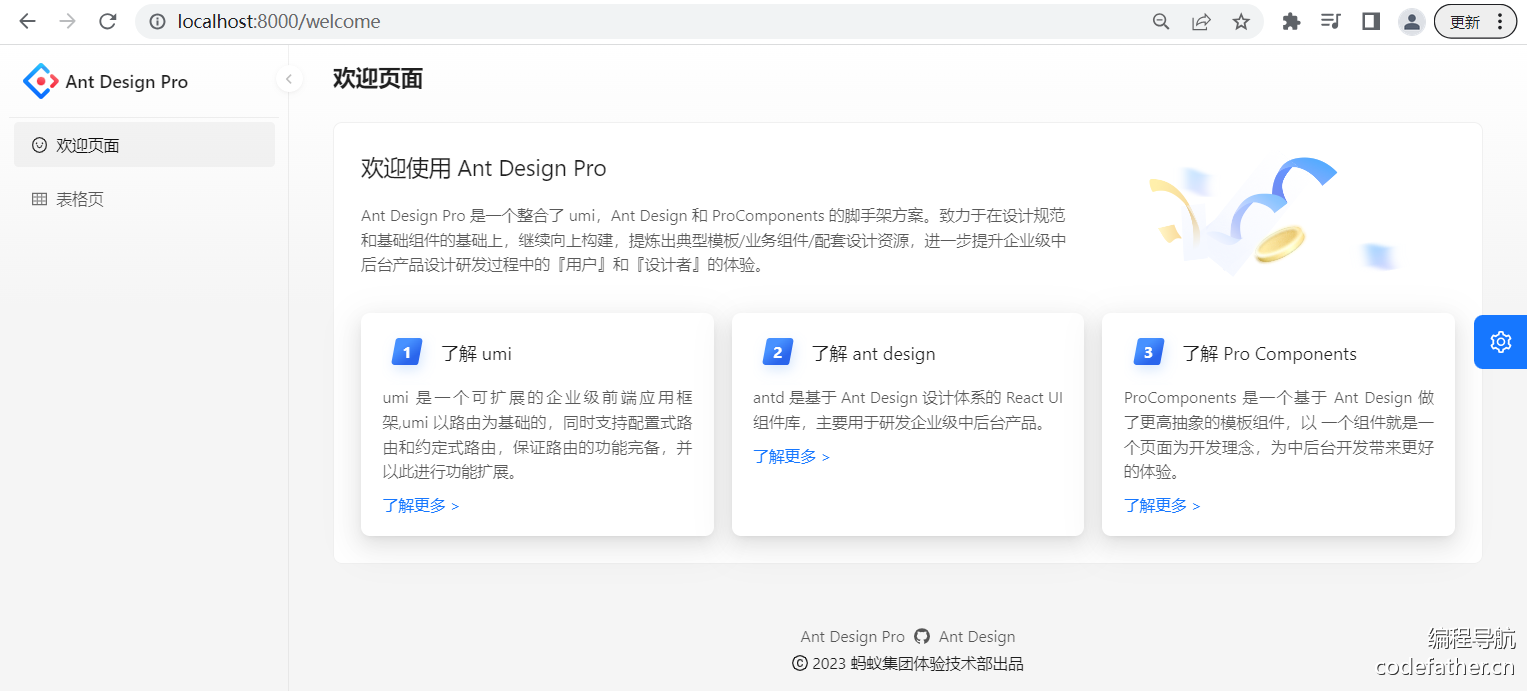Viewport: 1527px width, 691px height.
Task: Click the 了解 ant design card title
Action: 874,353
